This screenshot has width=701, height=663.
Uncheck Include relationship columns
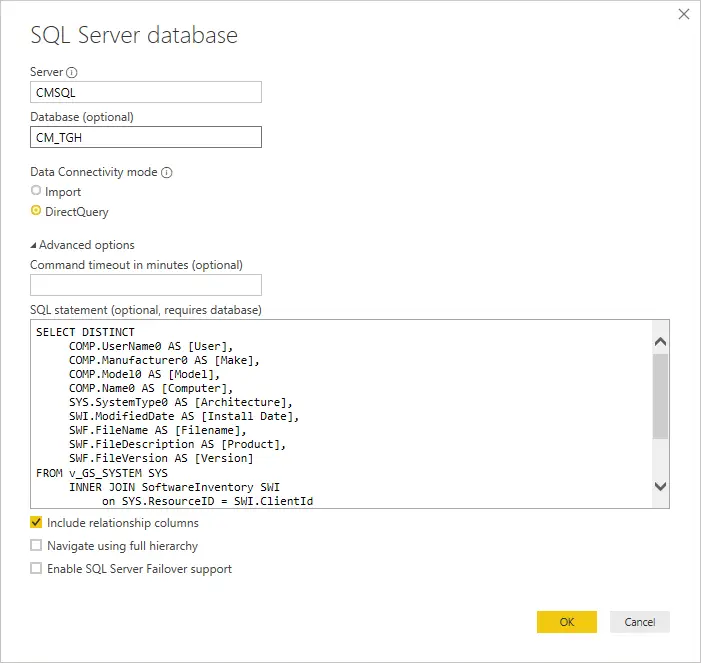pyautogui.click(x=36, y=522)
